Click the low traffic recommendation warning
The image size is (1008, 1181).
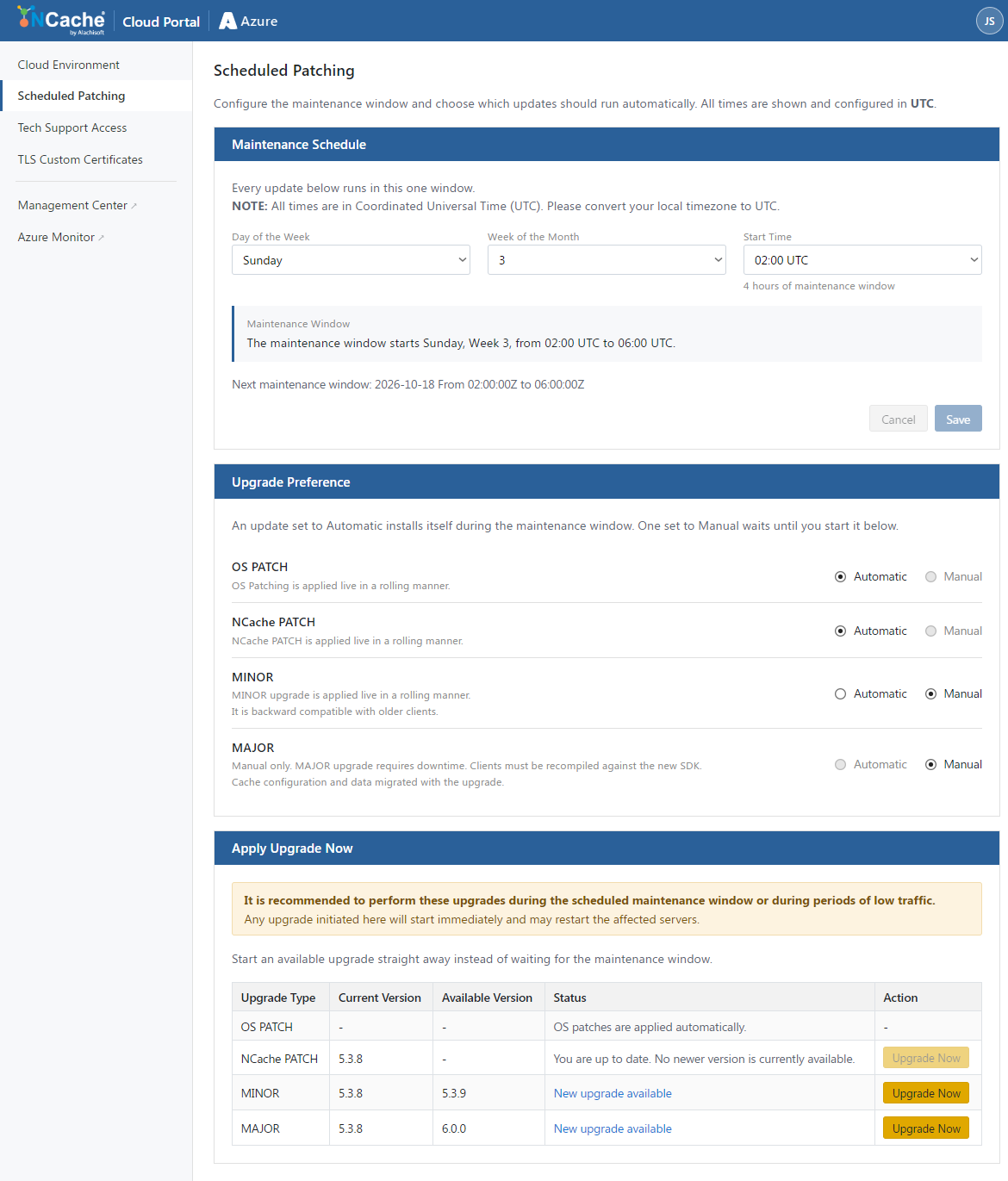click(x=607, y=909)
